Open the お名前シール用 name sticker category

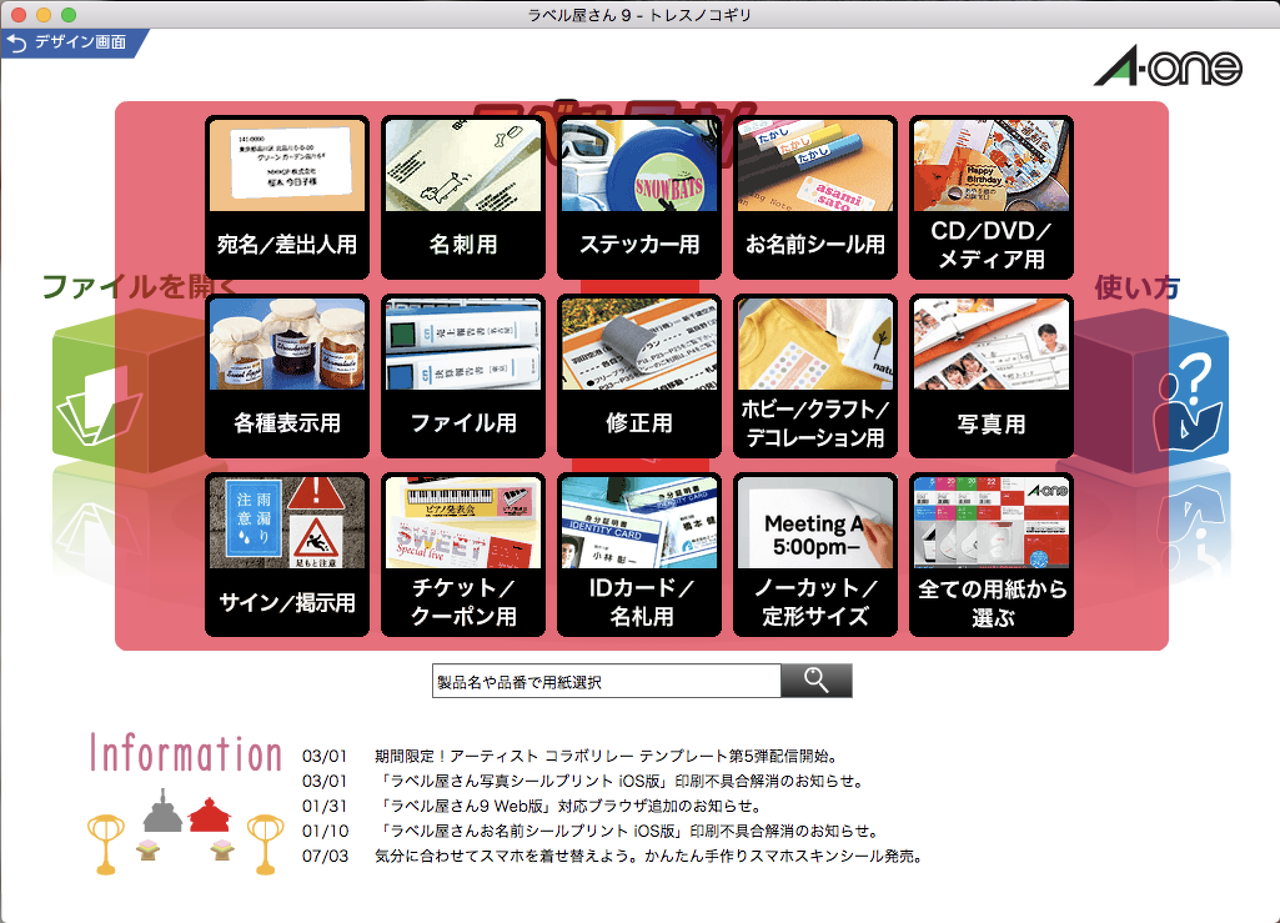(815, 197)
